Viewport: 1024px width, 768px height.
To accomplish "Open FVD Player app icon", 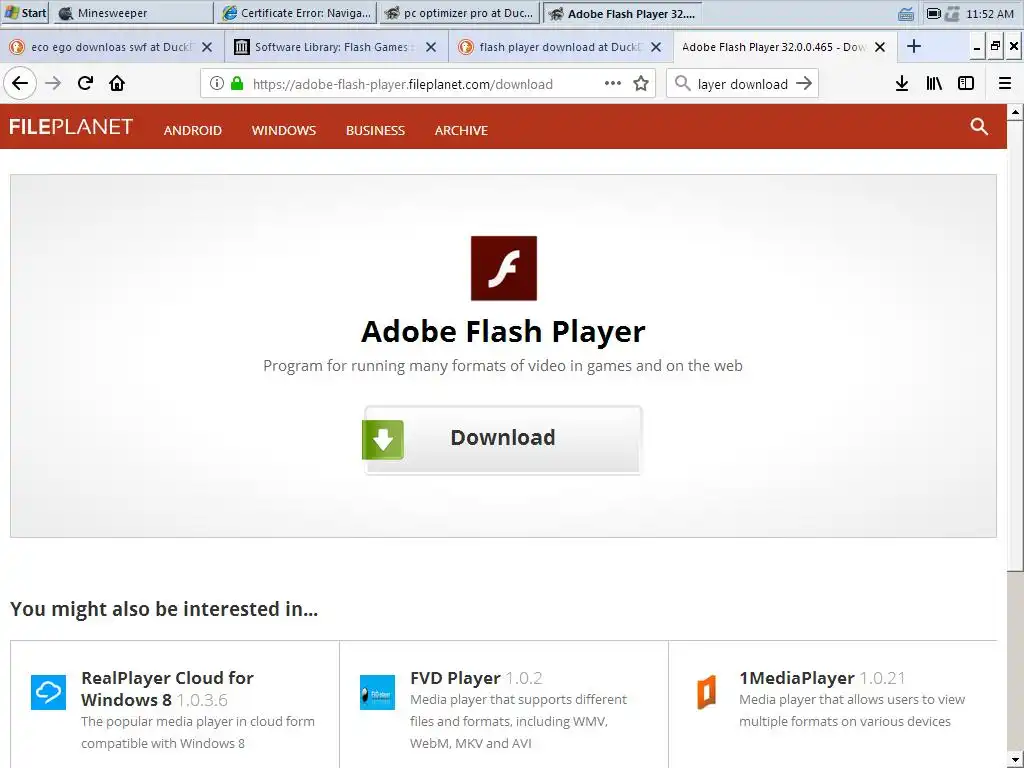I will tap(377, 692).
